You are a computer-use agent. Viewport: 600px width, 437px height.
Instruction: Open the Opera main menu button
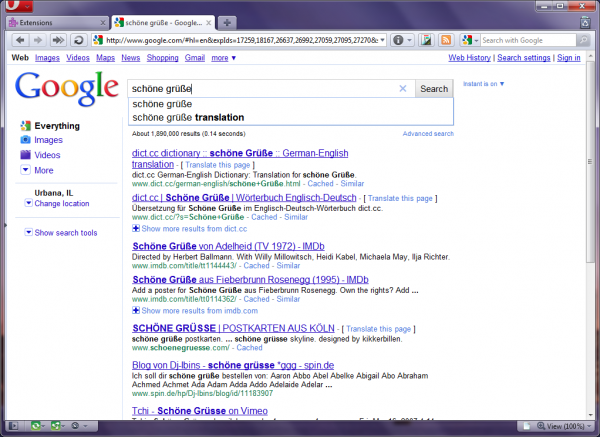(18, 5)
